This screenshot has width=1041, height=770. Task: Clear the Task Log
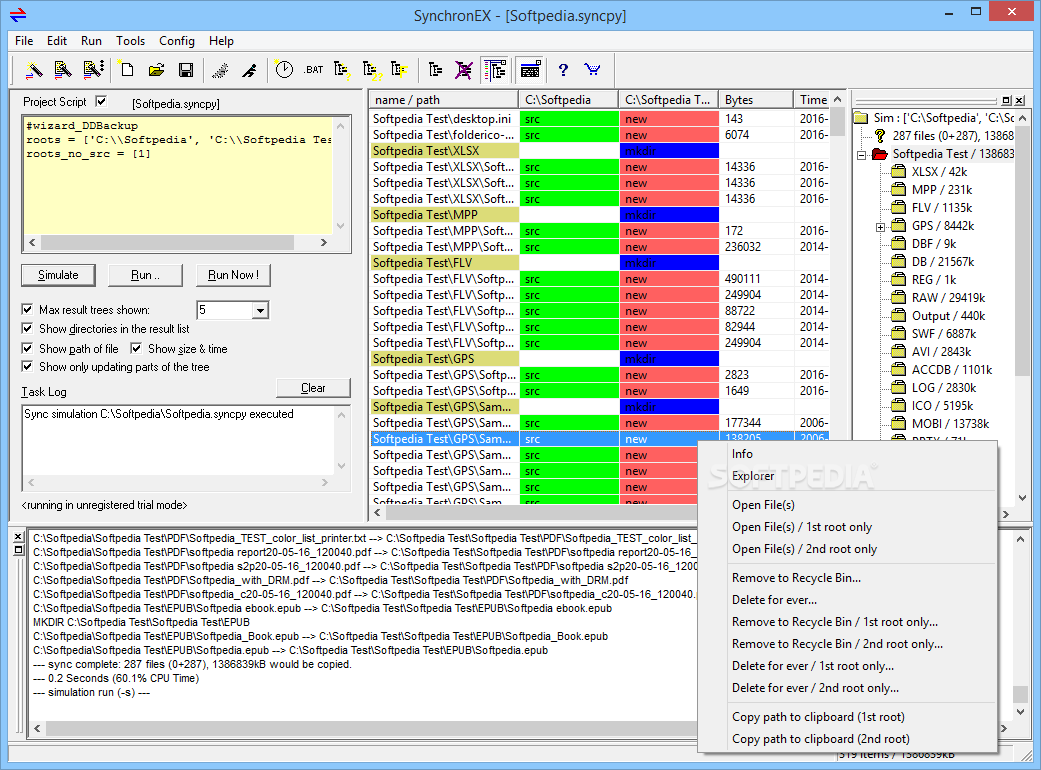[x=313, y=388]
